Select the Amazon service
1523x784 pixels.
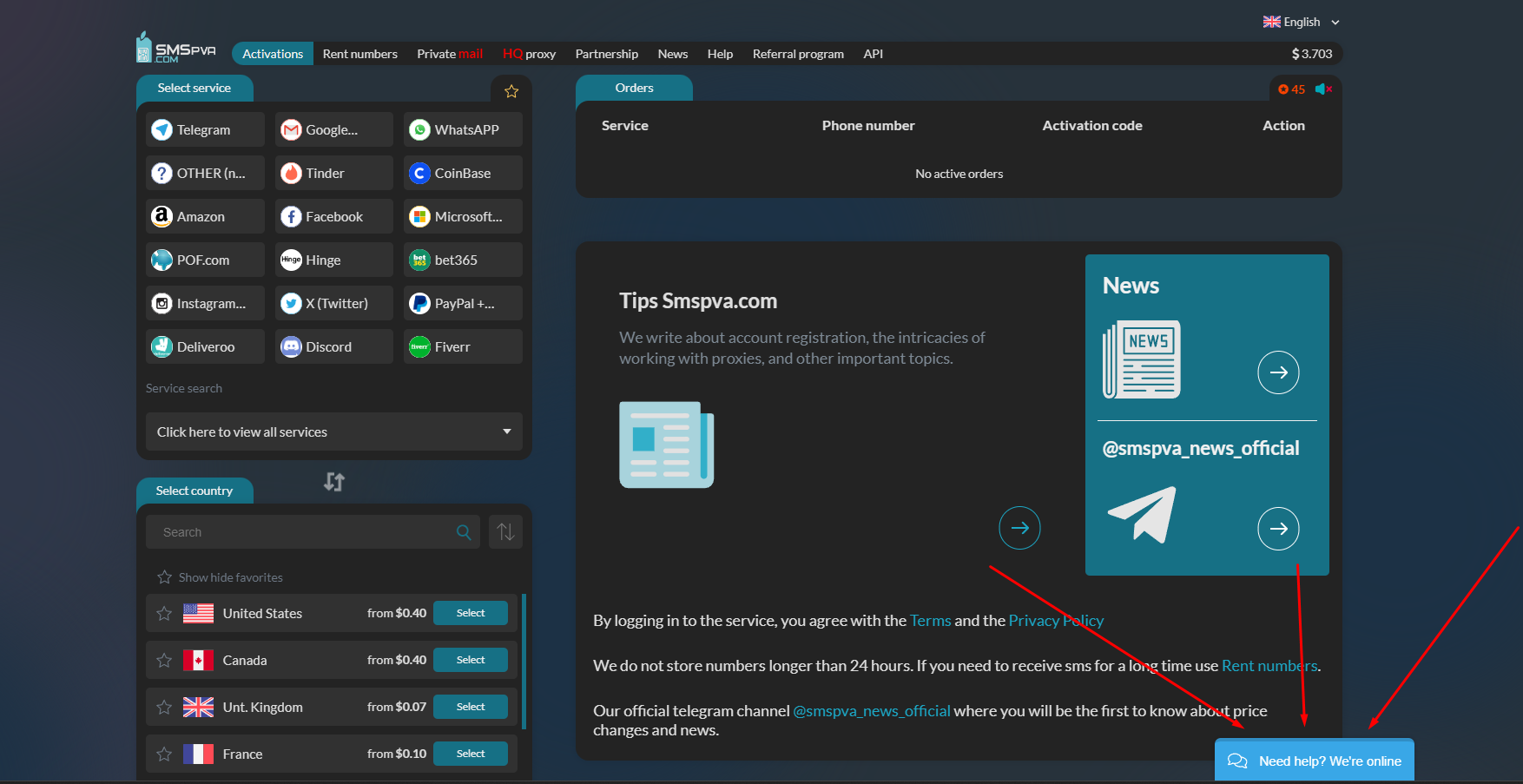pyautogui.click(x=205, y=216)
